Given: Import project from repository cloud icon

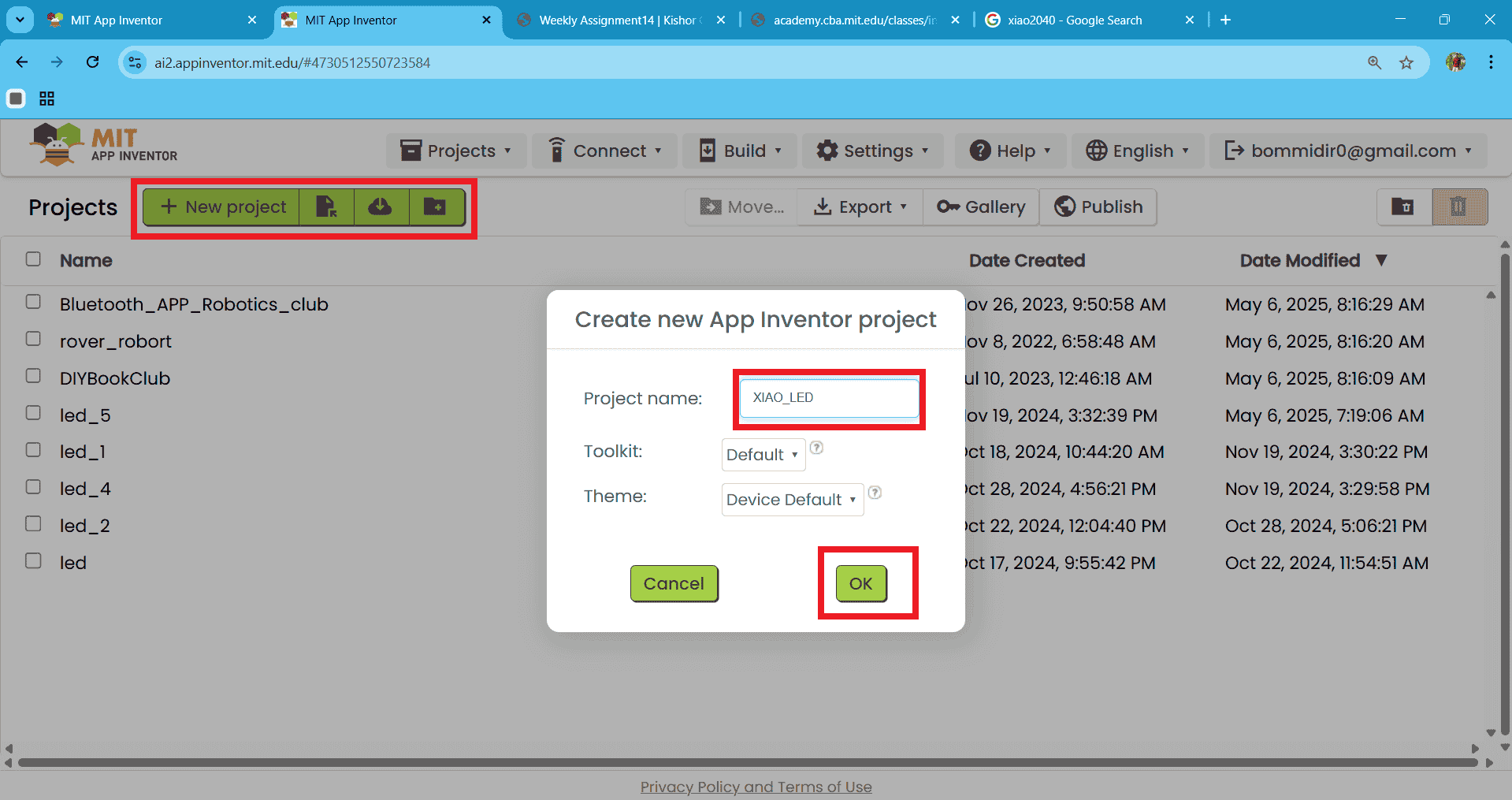Looking at the screenshot, I should 381,207.
